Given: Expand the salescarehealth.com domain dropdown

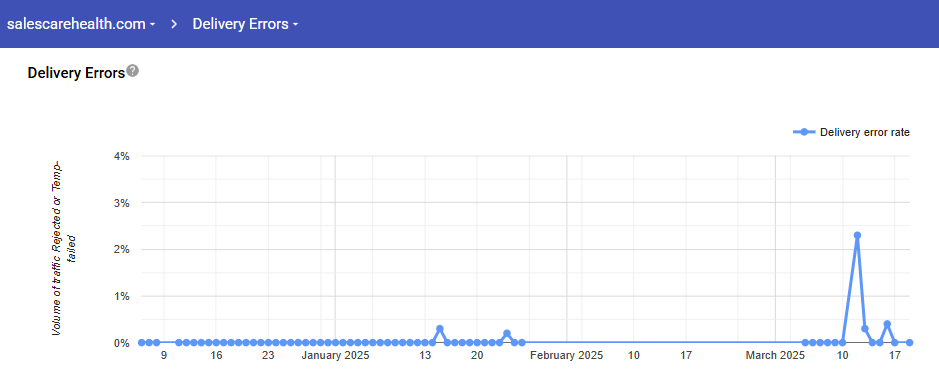Looking at the screenshot, I should pyautogui.click(x=81, y=24).
